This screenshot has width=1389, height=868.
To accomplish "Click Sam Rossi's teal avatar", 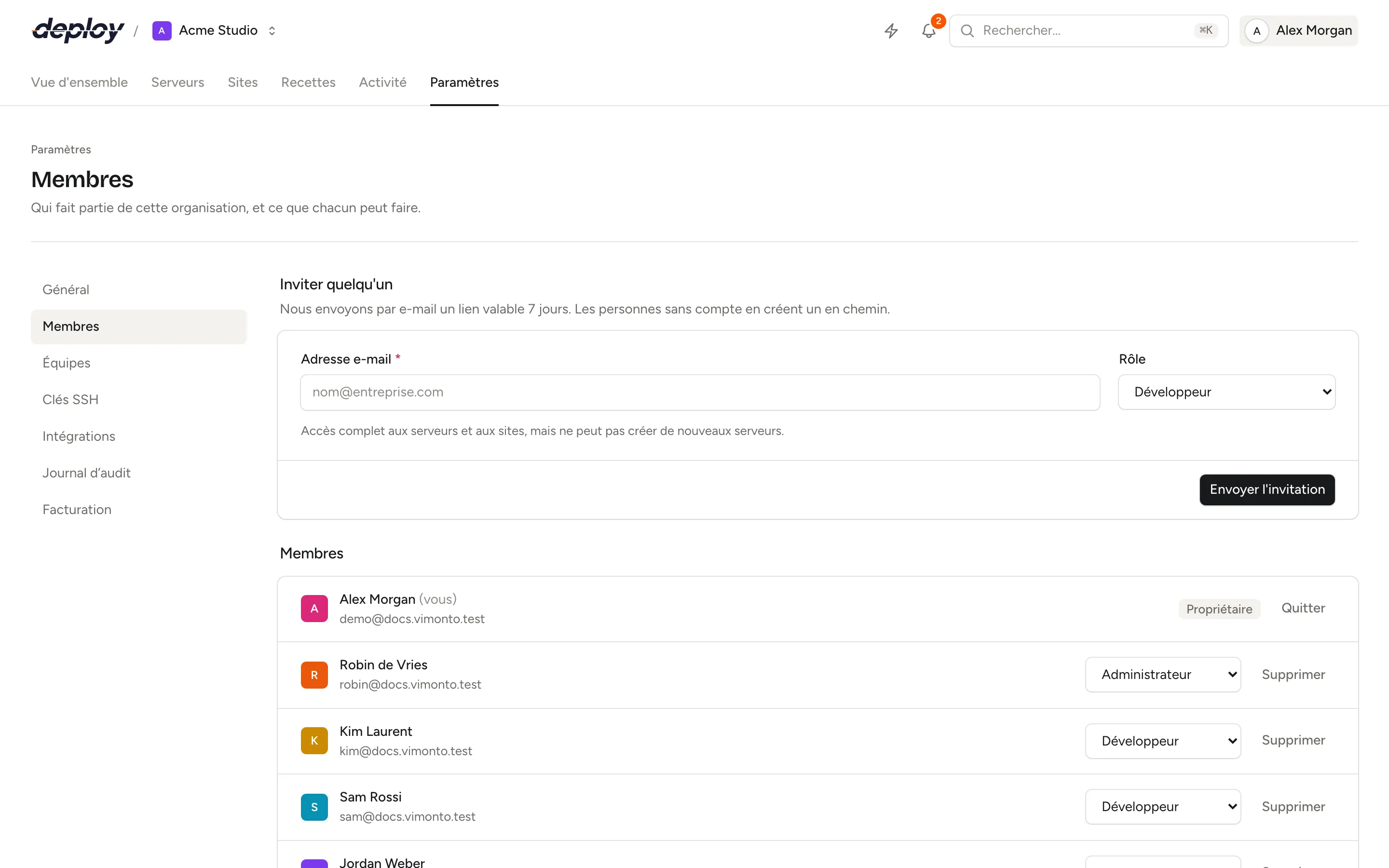I will pos(314,807).
